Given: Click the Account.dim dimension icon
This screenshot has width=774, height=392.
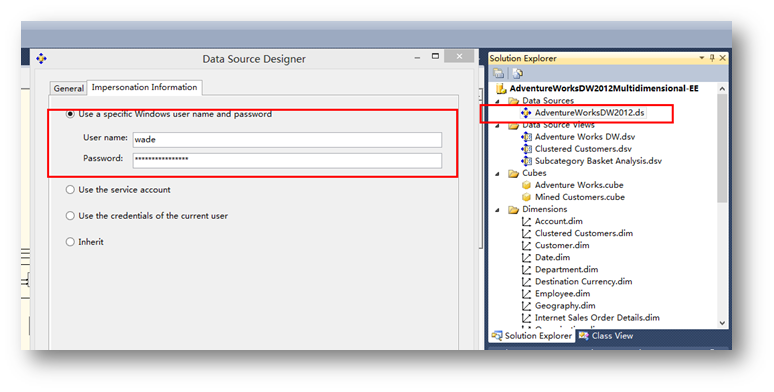Looking at the screenshot, I should (x=527, y=221).
